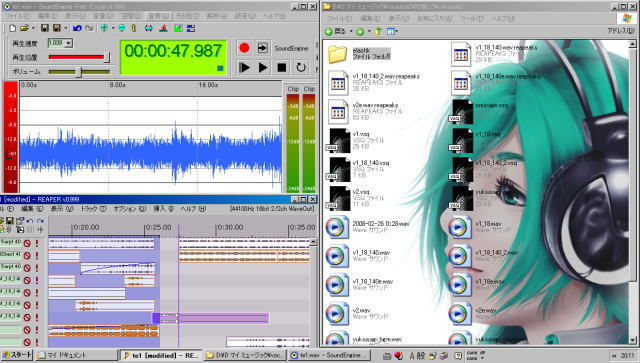Screen dimensions: 640x363
Task: Click the redo arrow in REAPER toolbar
Action: (x=40, y=221)
